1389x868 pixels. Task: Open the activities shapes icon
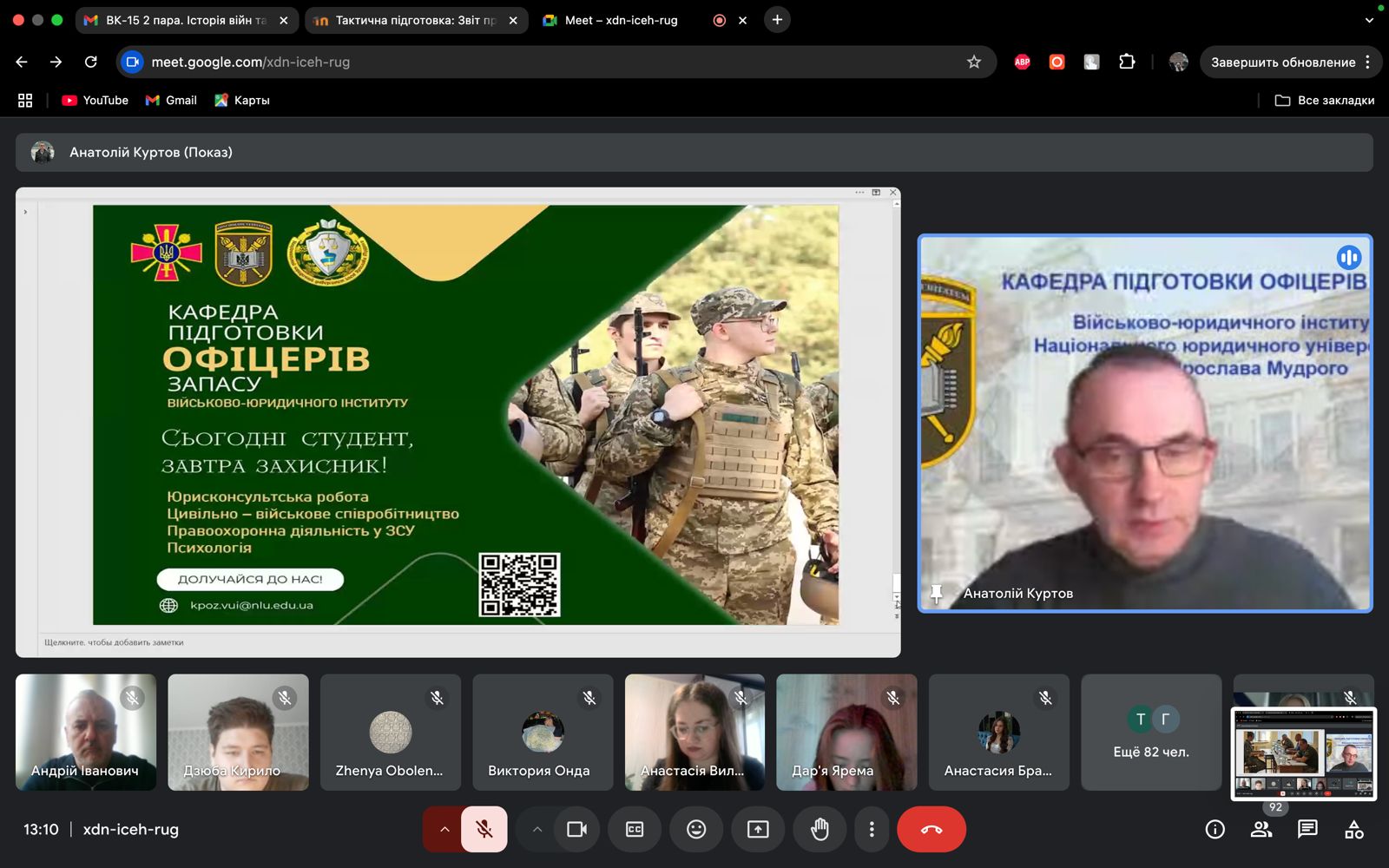tap(1353, 829)
